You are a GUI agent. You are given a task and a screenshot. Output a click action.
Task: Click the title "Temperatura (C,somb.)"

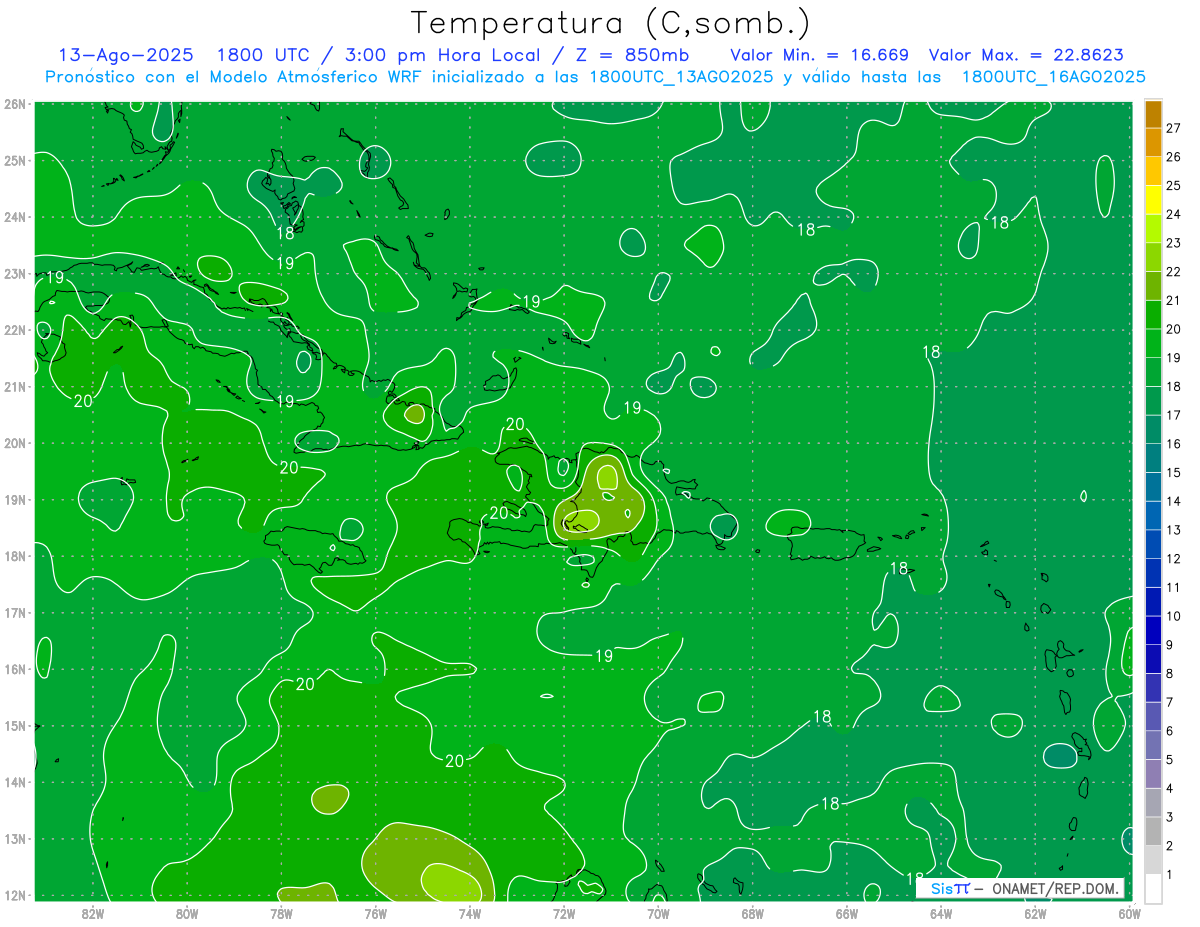pos(610,23)
